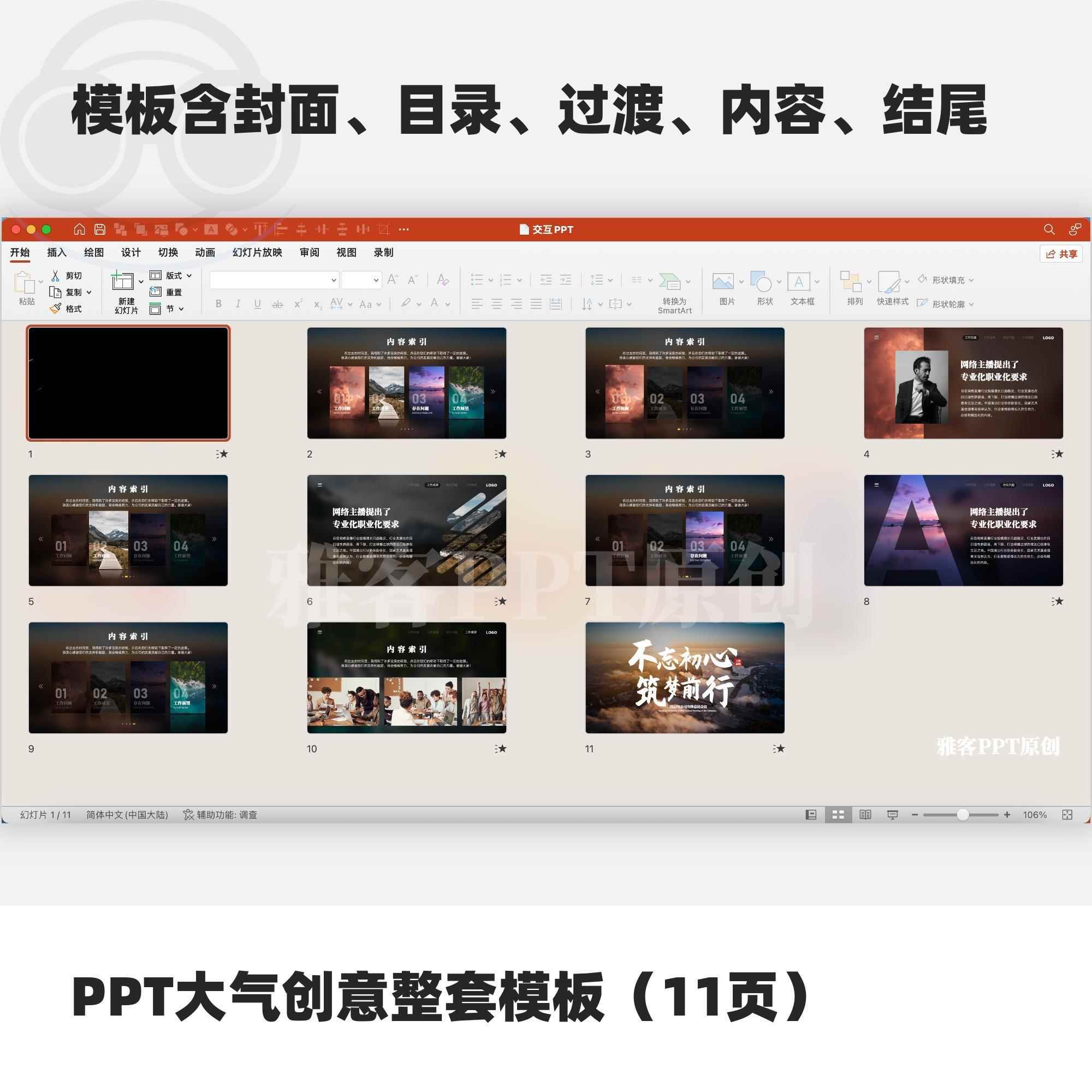Open the quick access more options (…)

pyautogui.click(x=403, y=229)
